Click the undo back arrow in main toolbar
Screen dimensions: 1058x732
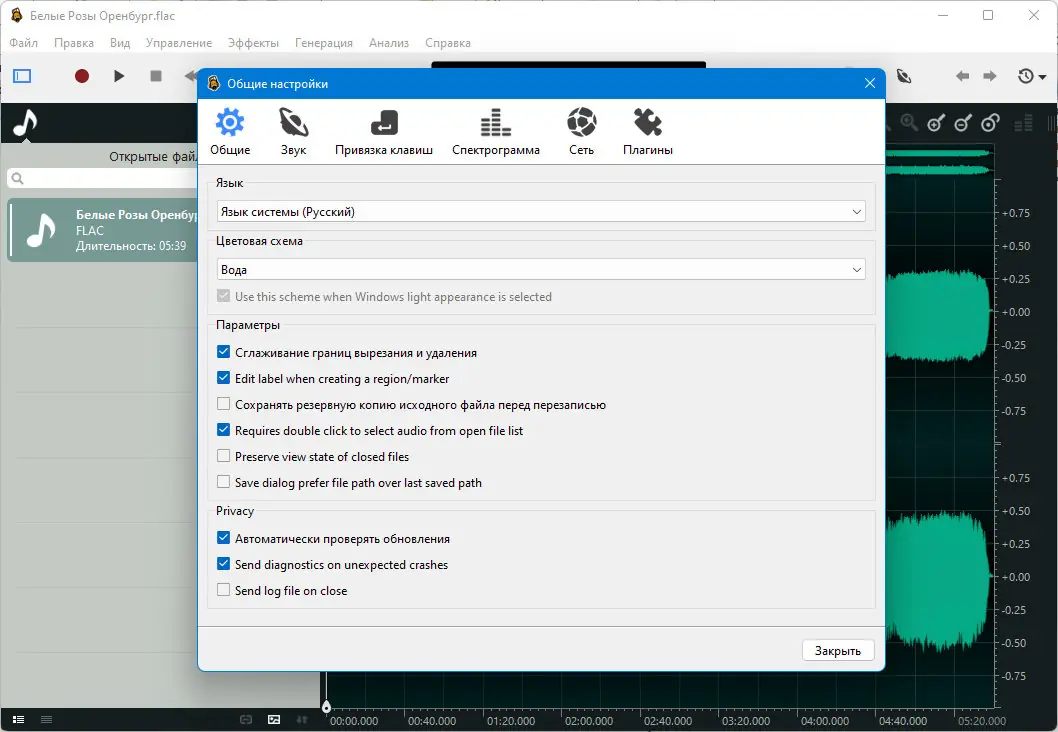point(962,76)
